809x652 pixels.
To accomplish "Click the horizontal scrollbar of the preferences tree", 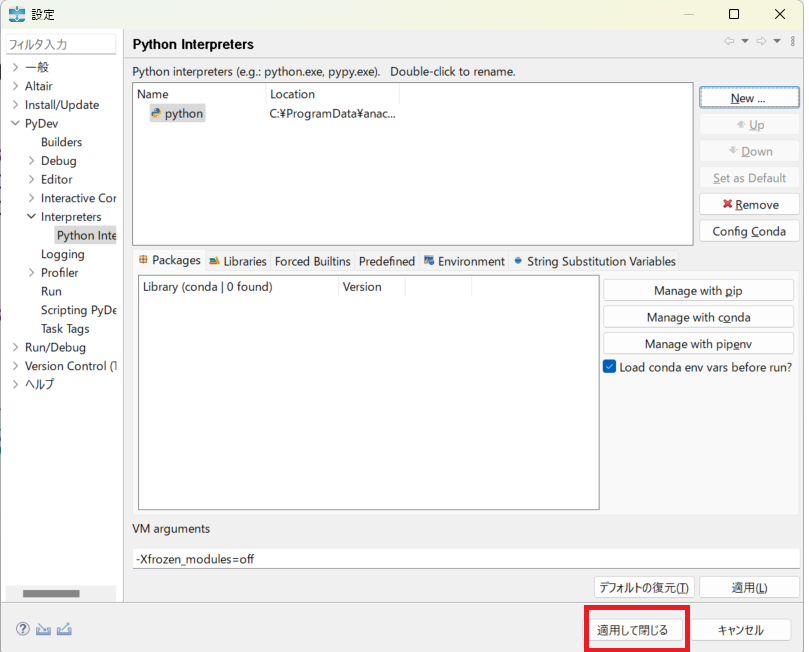I will (x=51, y=593).
